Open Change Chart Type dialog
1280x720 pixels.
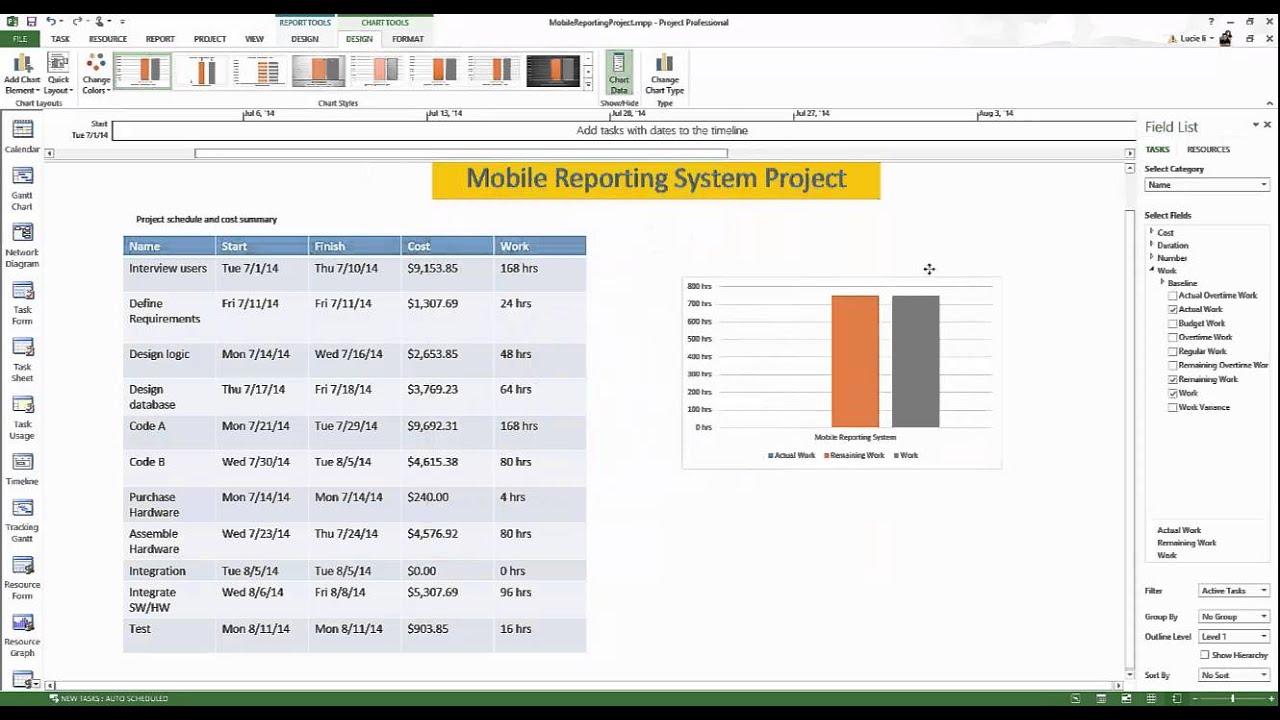(x=664, y=74)
